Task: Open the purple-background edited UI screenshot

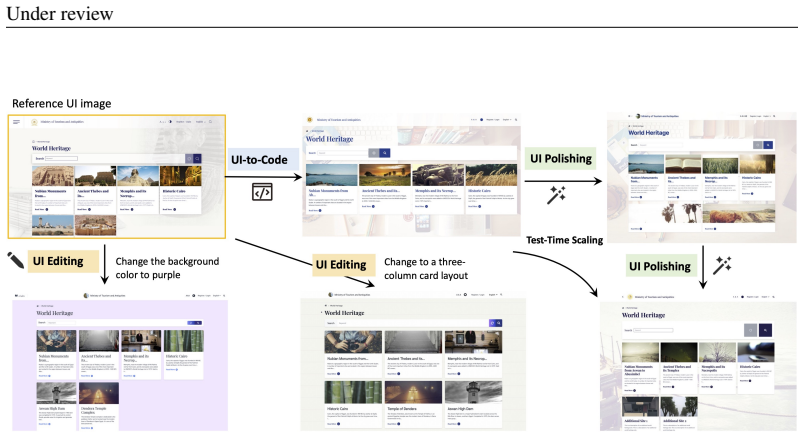Action: point(120,362)
